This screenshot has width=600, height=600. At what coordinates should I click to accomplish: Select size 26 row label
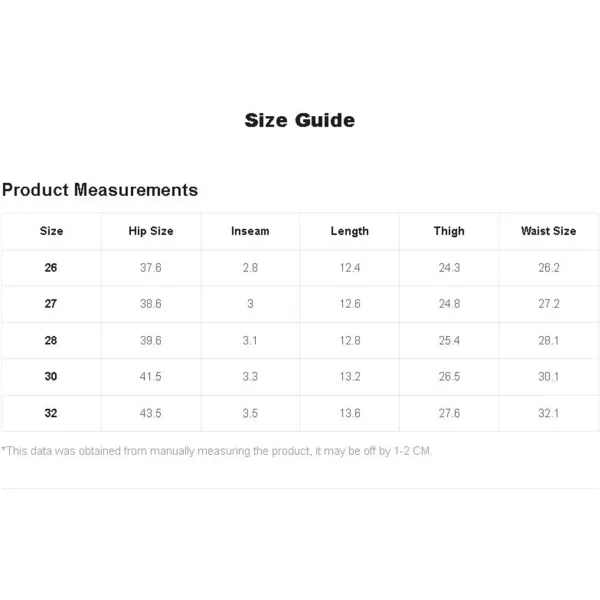click(51, 267)
